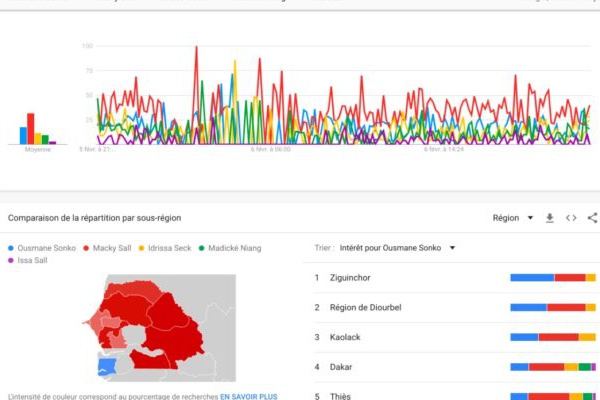Select the Région de Diourbel row

coord(455,307)
